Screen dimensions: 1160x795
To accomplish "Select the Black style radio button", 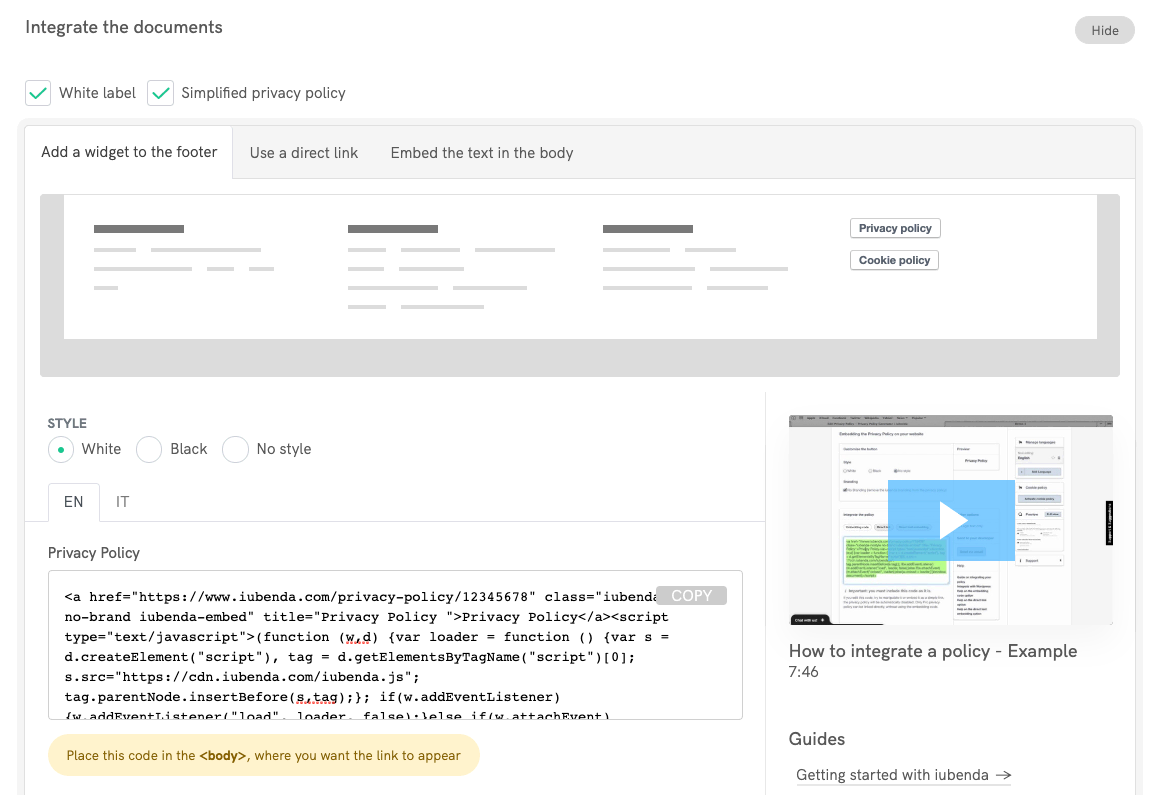I will [x=148, y=449].
